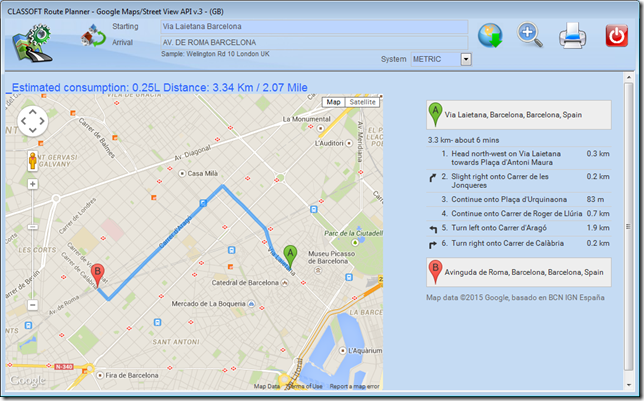Click Catedral de Barcelona landmark icon
This screenshot has width=644, height=401.
284,283
